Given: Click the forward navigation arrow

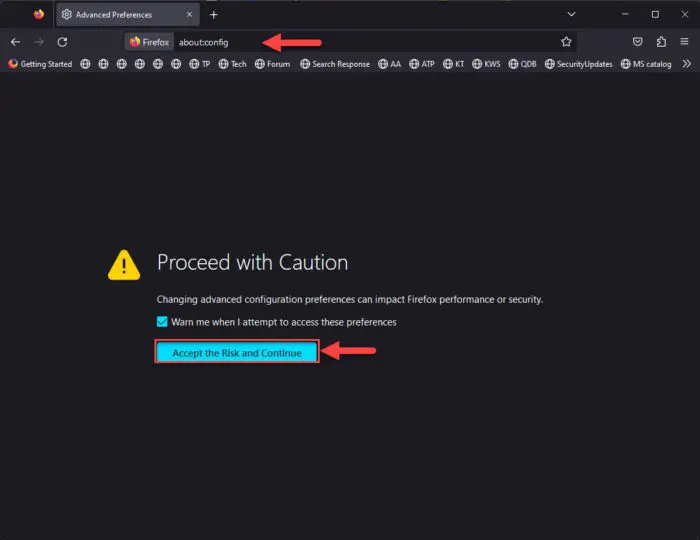Looking at the screenshot, I should point(39,42).
